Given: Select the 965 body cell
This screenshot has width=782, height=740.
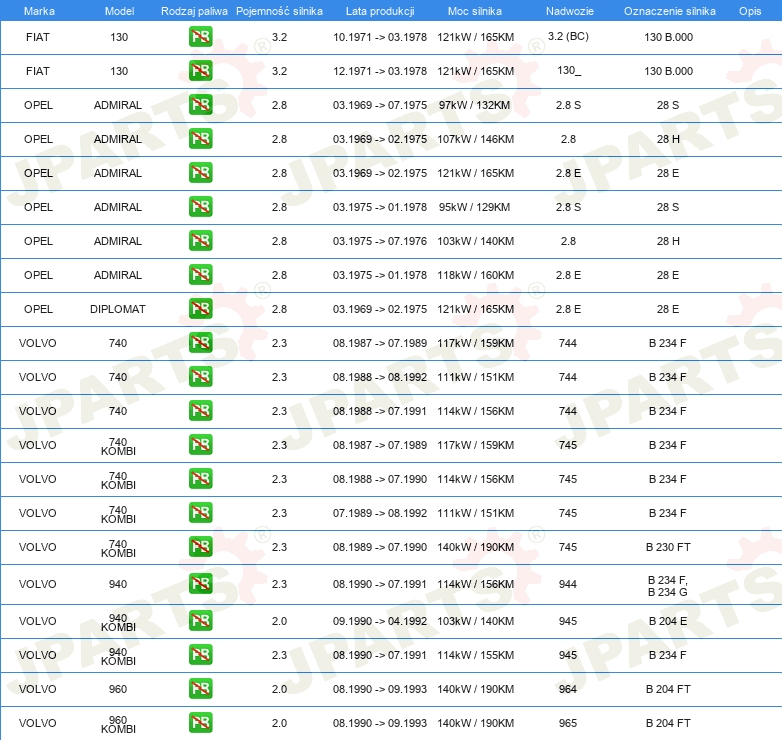Looking at the screenshot, I should click(568, 723).
